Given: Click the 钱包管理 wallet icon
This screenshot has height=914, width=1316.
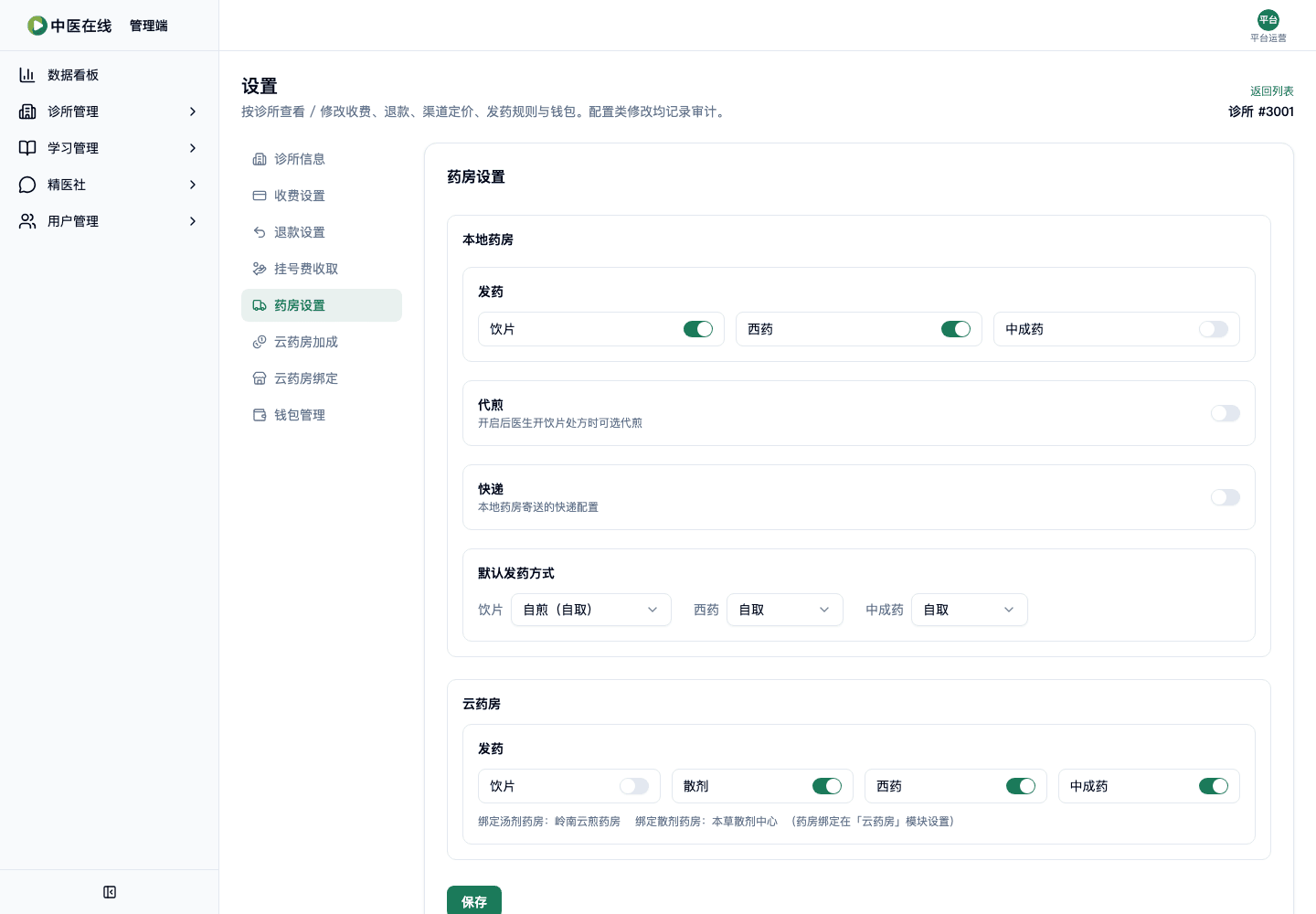Looking at the screenshot, I should pos(260,415).
